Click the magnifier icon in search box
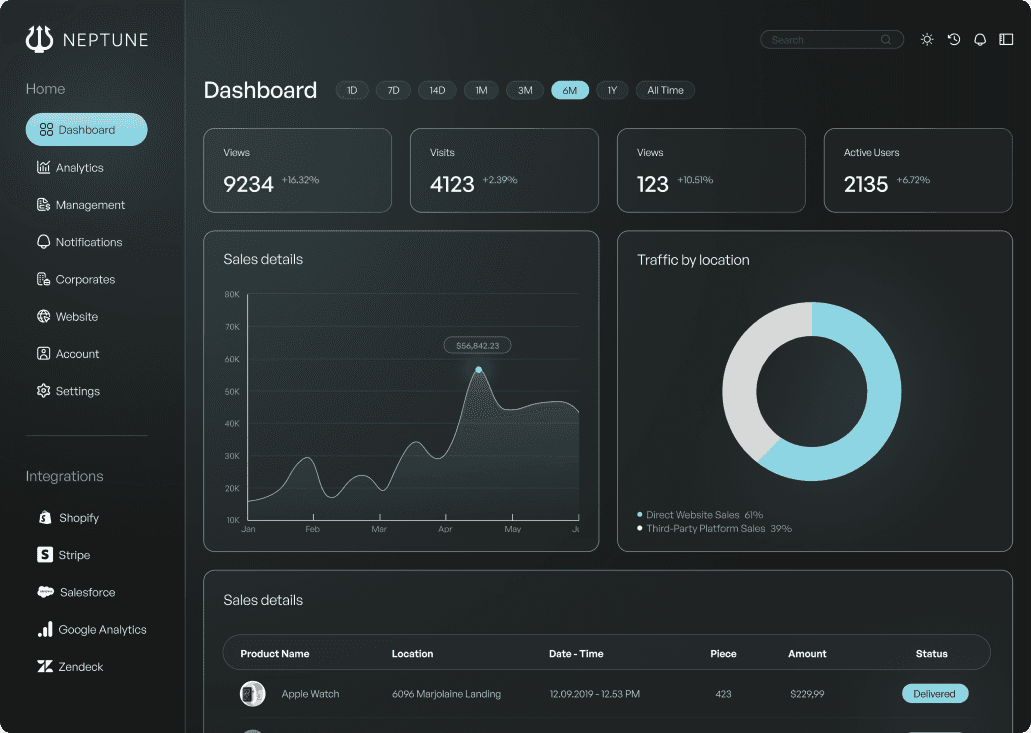The height and width of the screenshot is (733, 1031). pos(886,39)
